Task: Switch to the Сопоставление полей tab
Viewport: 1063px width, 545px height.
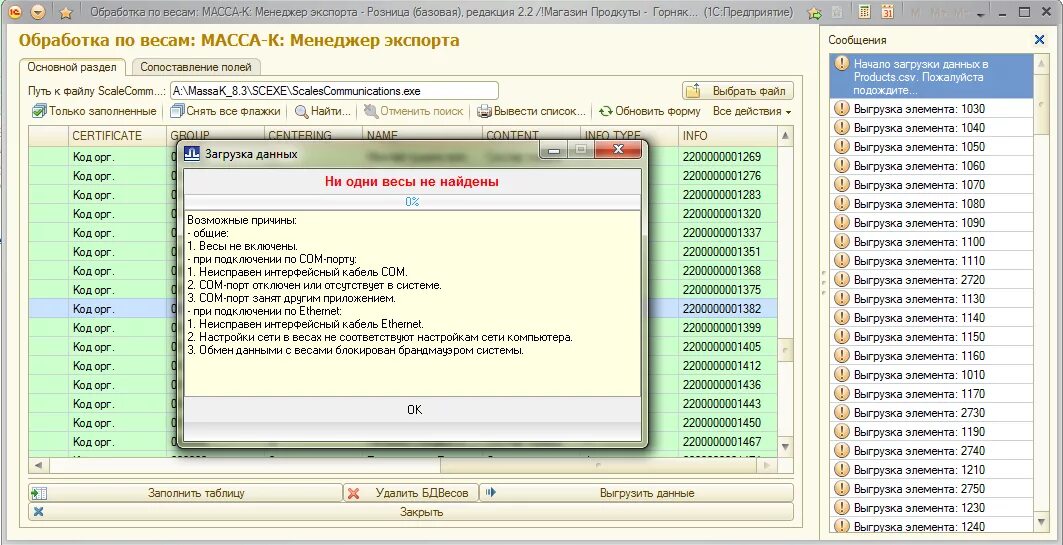Action: point(196,67)
